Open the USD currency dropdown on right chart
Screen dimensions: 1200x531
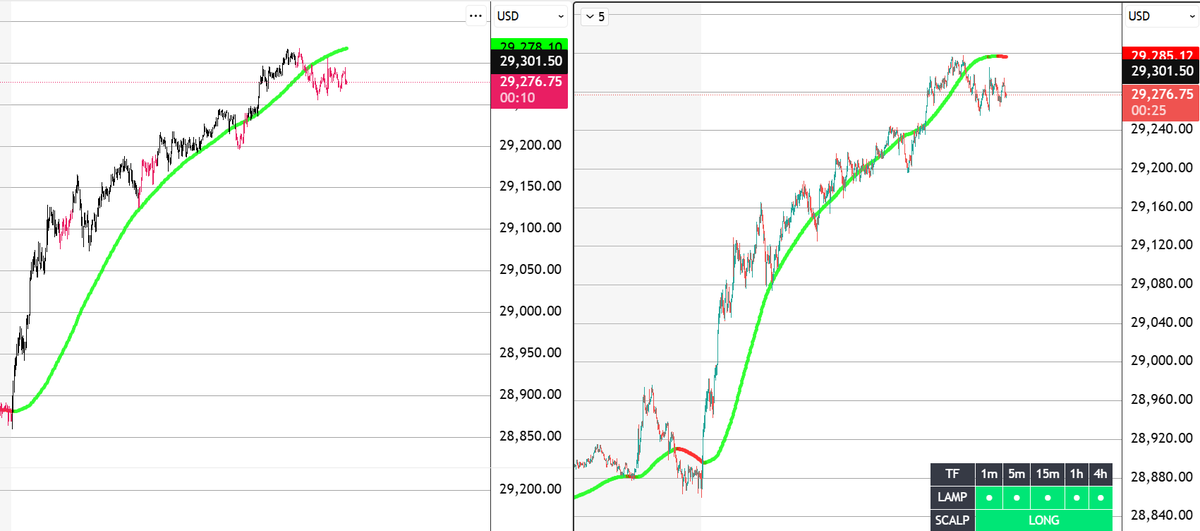(x=1160, y=16)
